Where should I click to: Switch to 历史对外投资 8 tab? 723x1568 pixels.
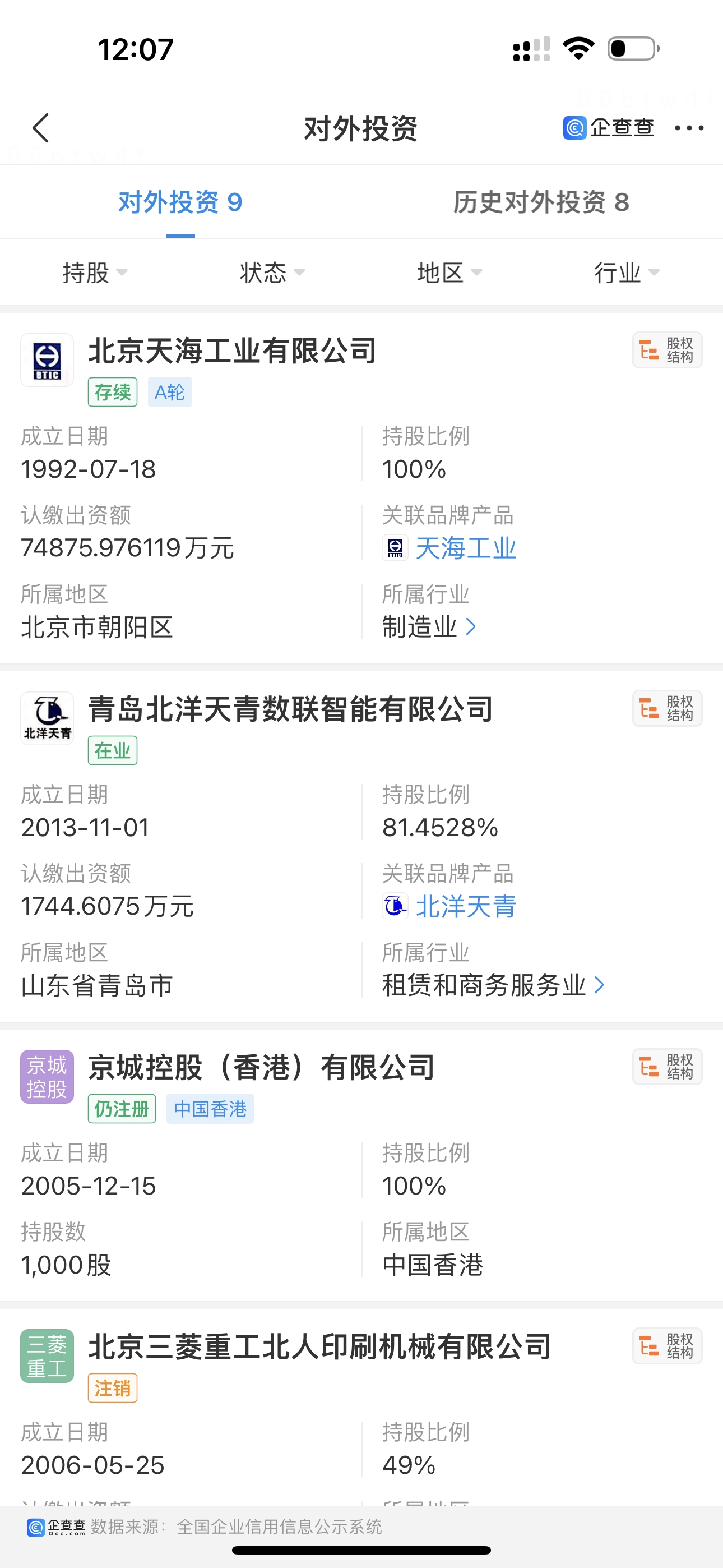541,202
